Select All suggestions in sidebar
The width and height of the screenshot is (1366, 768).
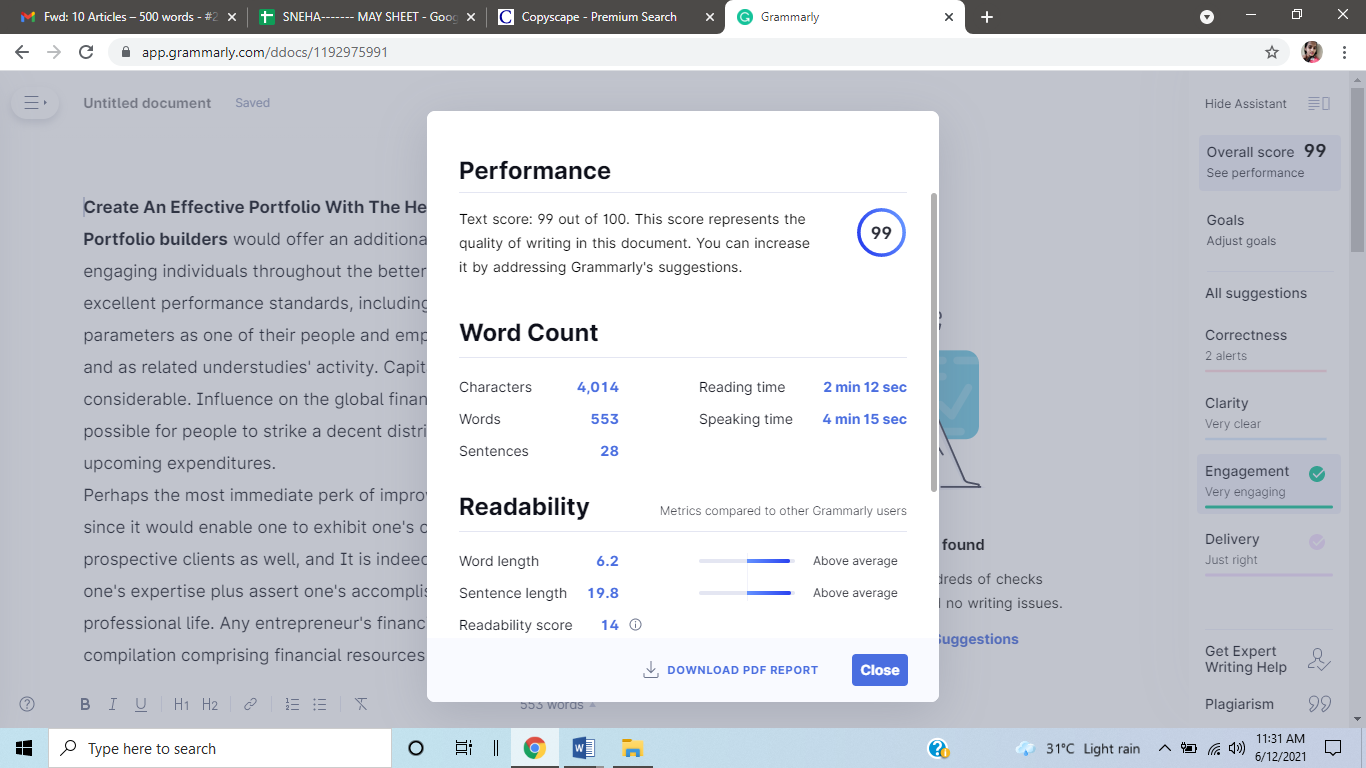(x=1256, y=293)
